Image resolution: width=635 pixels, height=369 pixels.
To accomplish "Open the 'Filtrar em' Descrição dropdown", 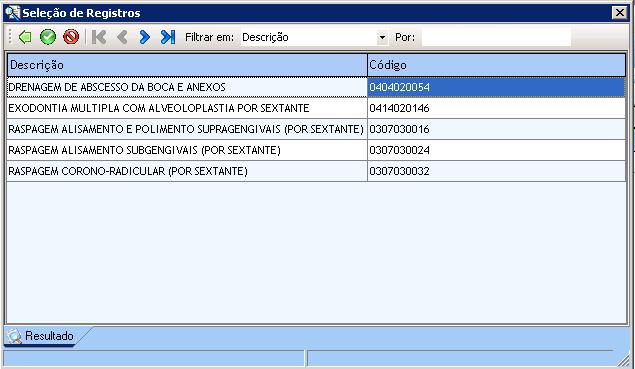I will pos(382,38).
